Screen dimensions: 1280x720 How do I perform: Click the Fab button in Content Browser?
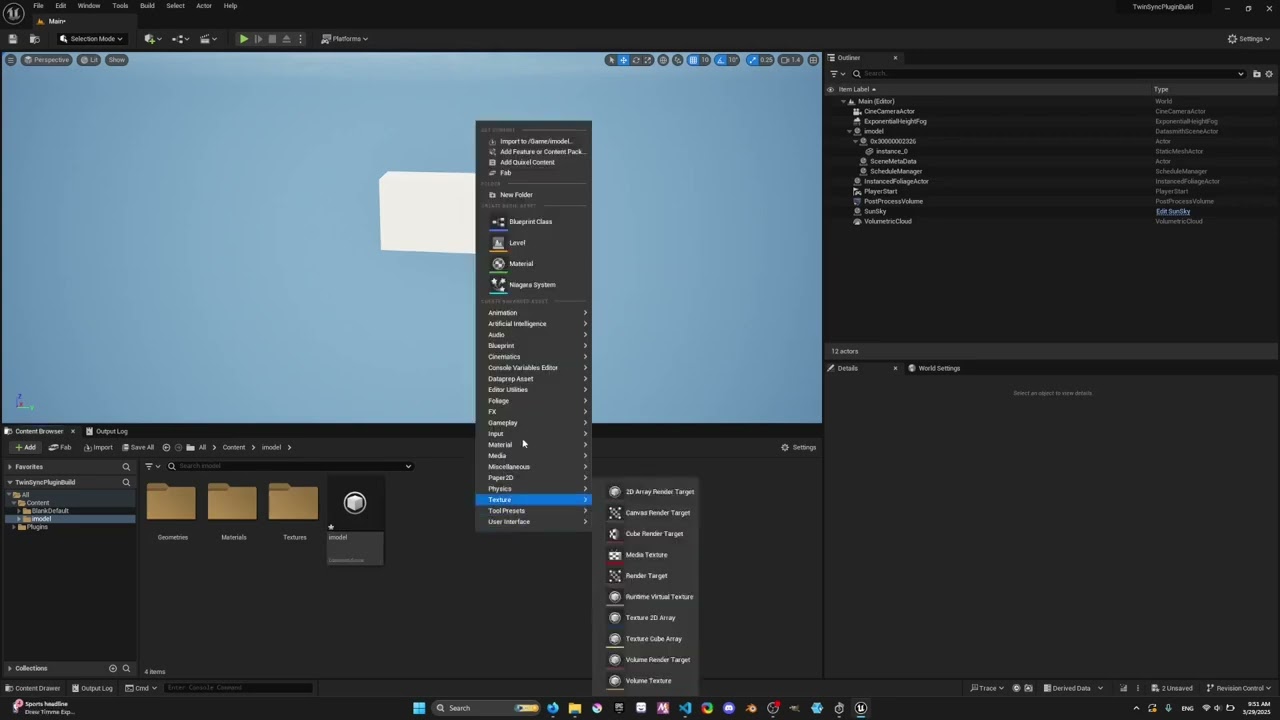coord(61,447)
